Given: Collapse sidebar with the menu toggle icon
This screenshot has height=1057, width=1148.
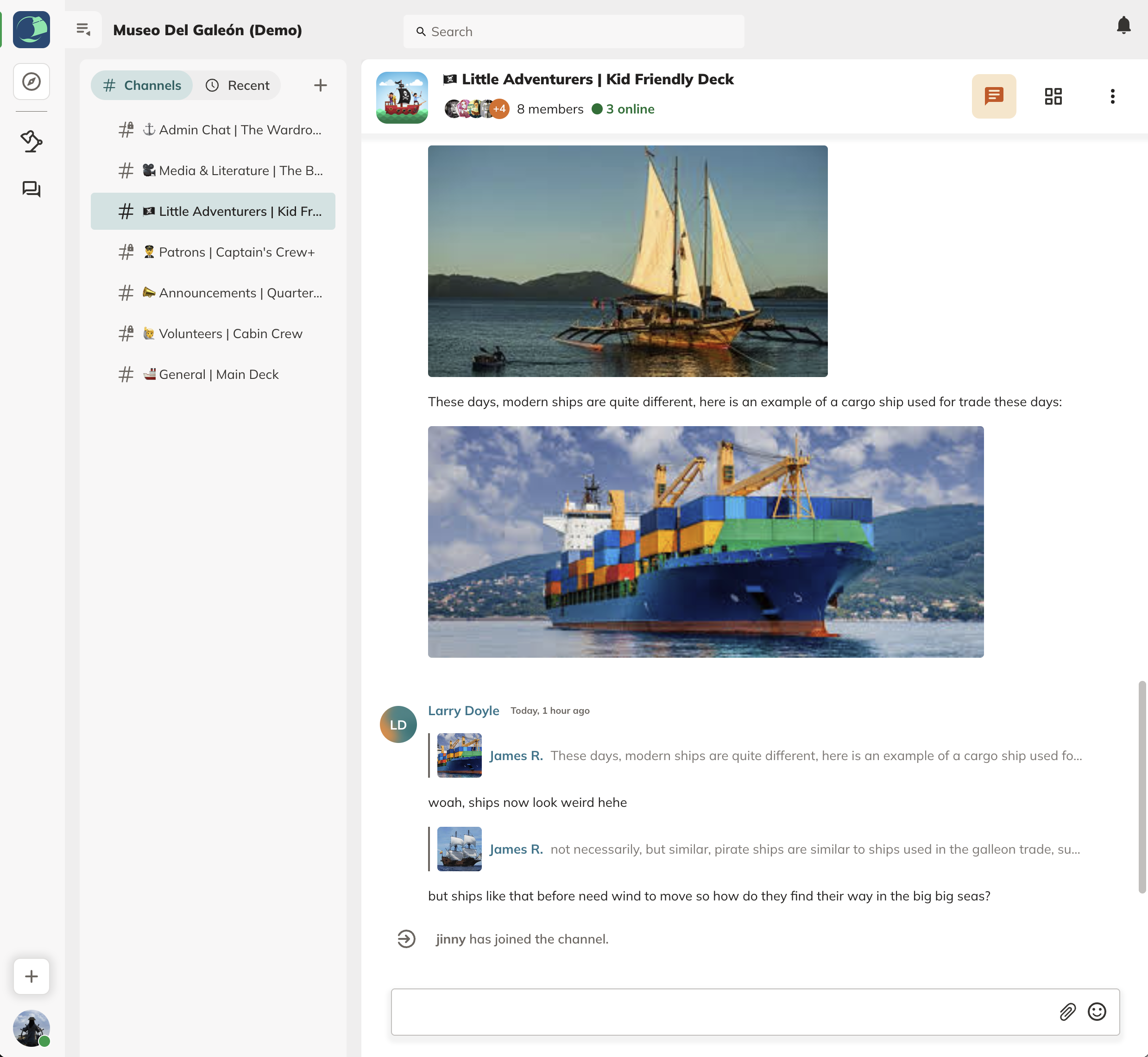Looking at the screenshot, I should tap(83, 29).
